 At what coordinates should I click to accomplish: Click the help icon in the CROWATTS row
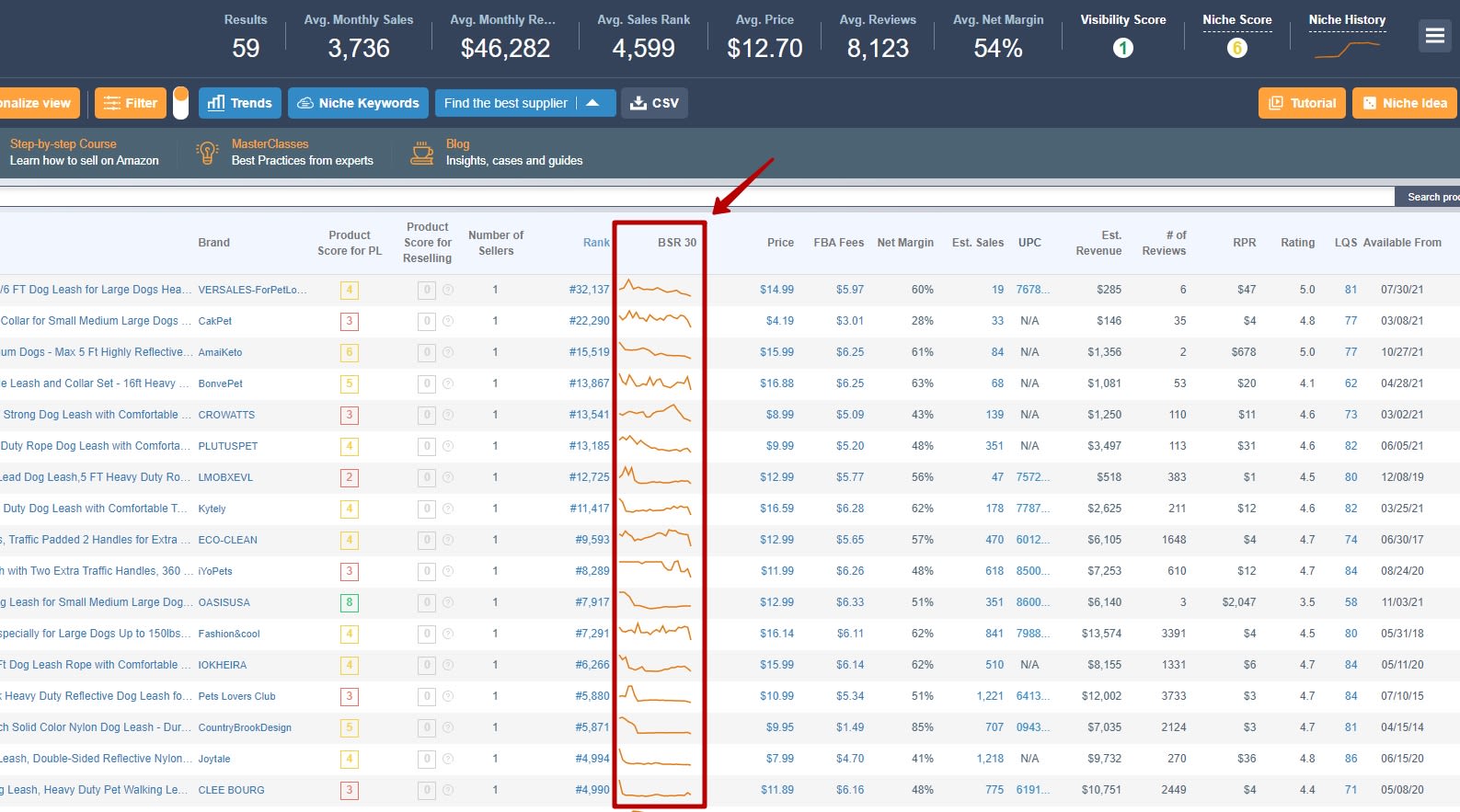pyautogui.click(x=448, y=415)
